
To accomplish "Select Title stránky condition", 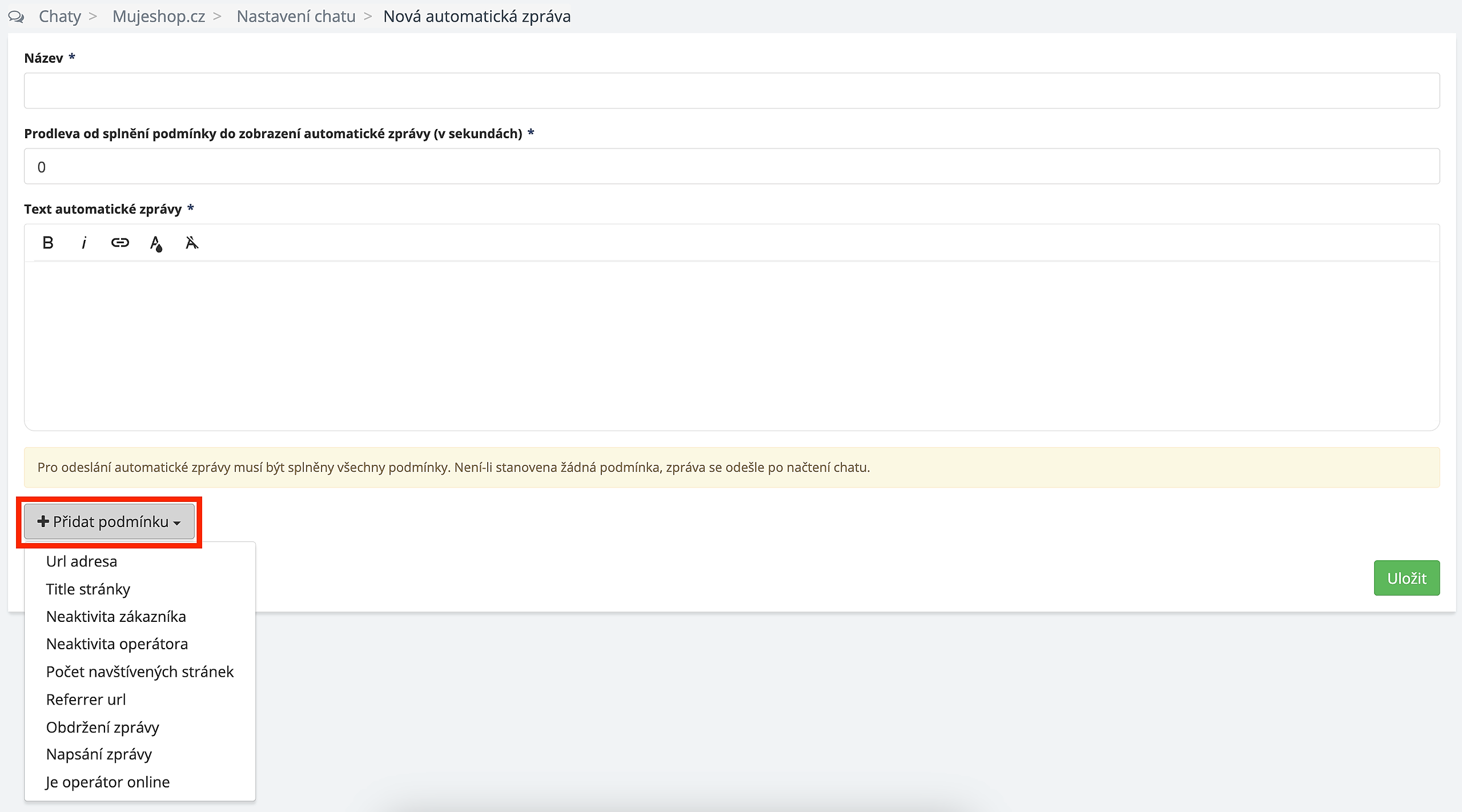I will 88,589.
